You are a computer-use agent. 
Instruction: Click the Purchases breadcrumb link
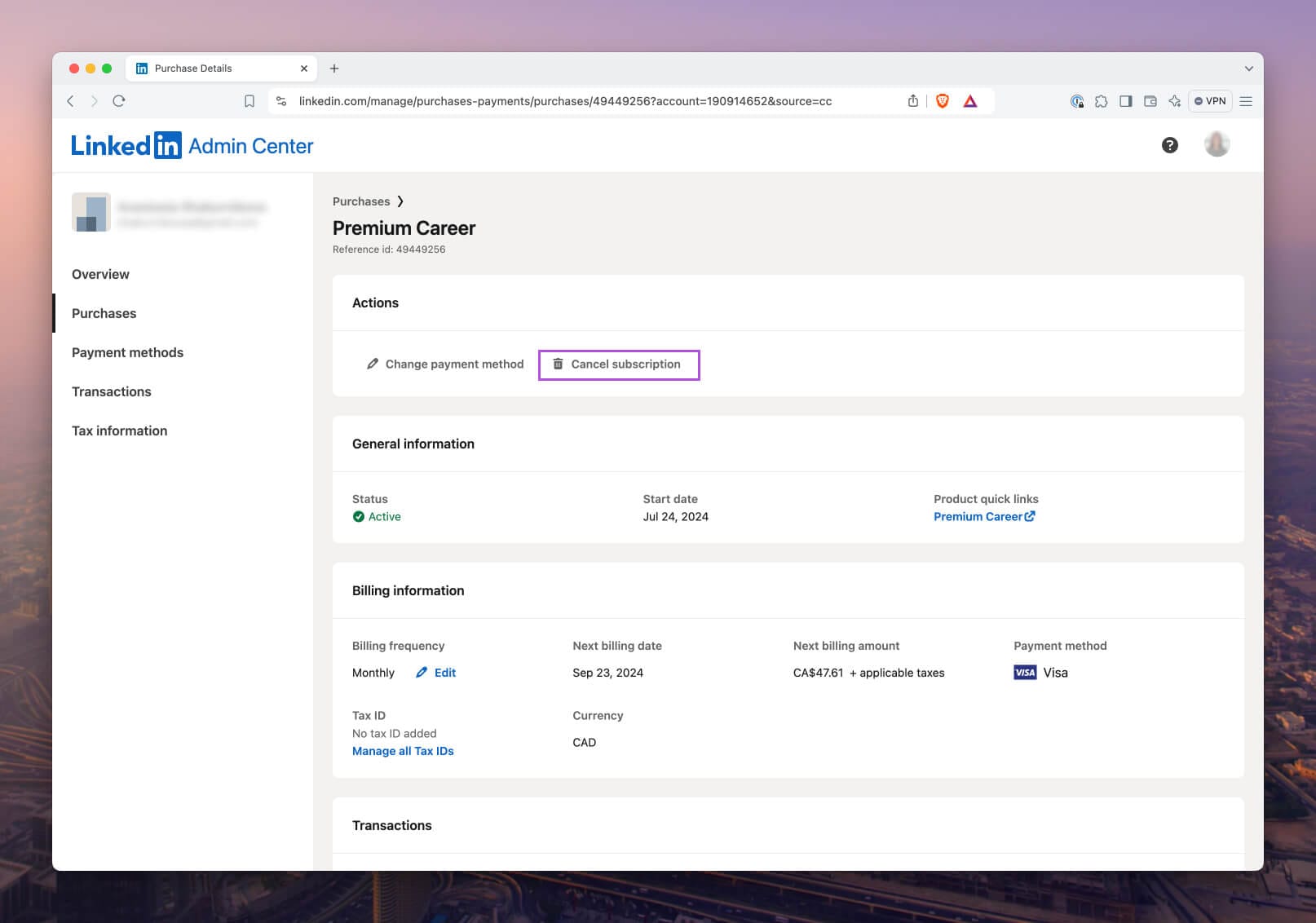361,201
